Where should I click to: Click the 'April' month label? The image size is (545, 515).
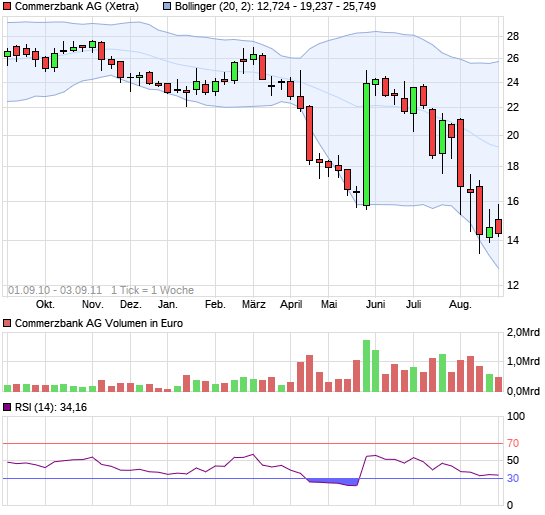click(x=291, y=304)
